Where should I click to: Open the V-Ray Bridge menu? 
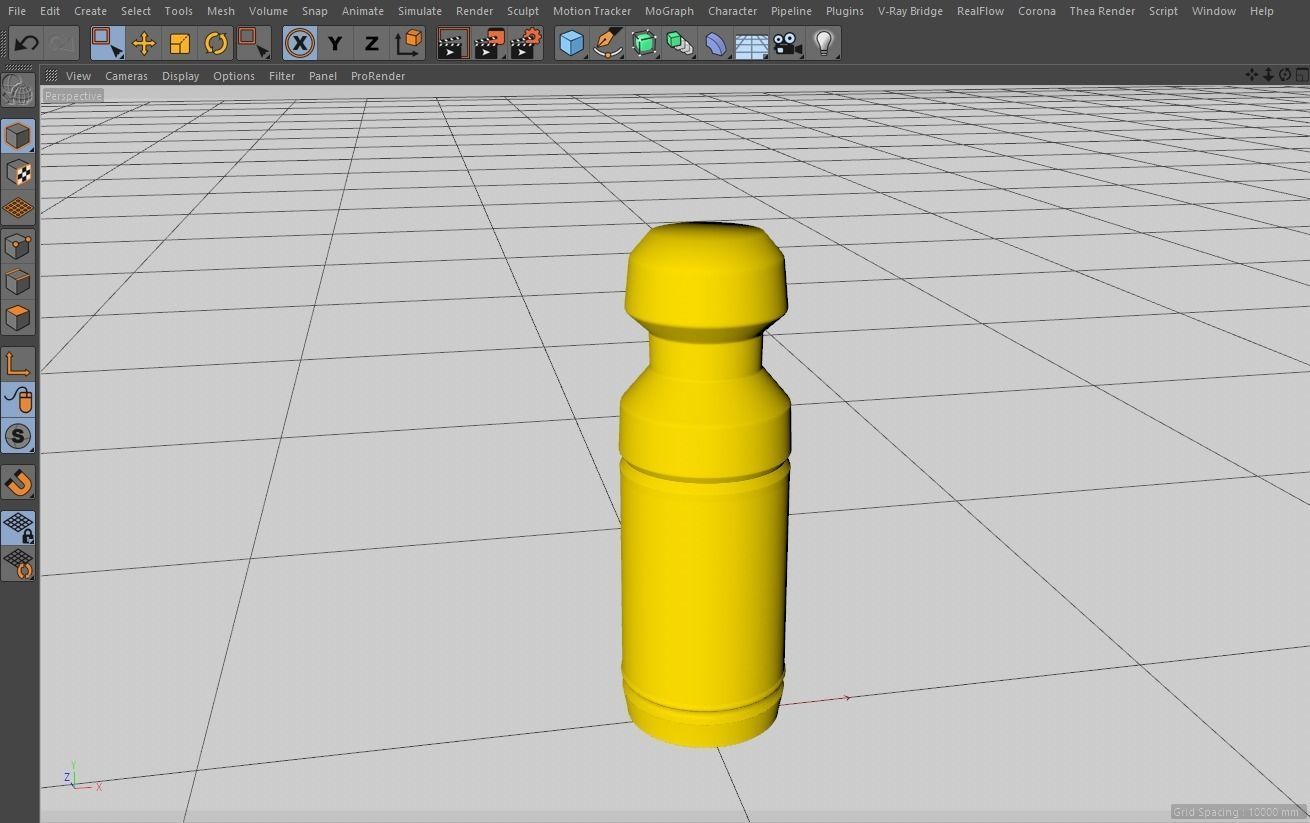tap(910, 11)
